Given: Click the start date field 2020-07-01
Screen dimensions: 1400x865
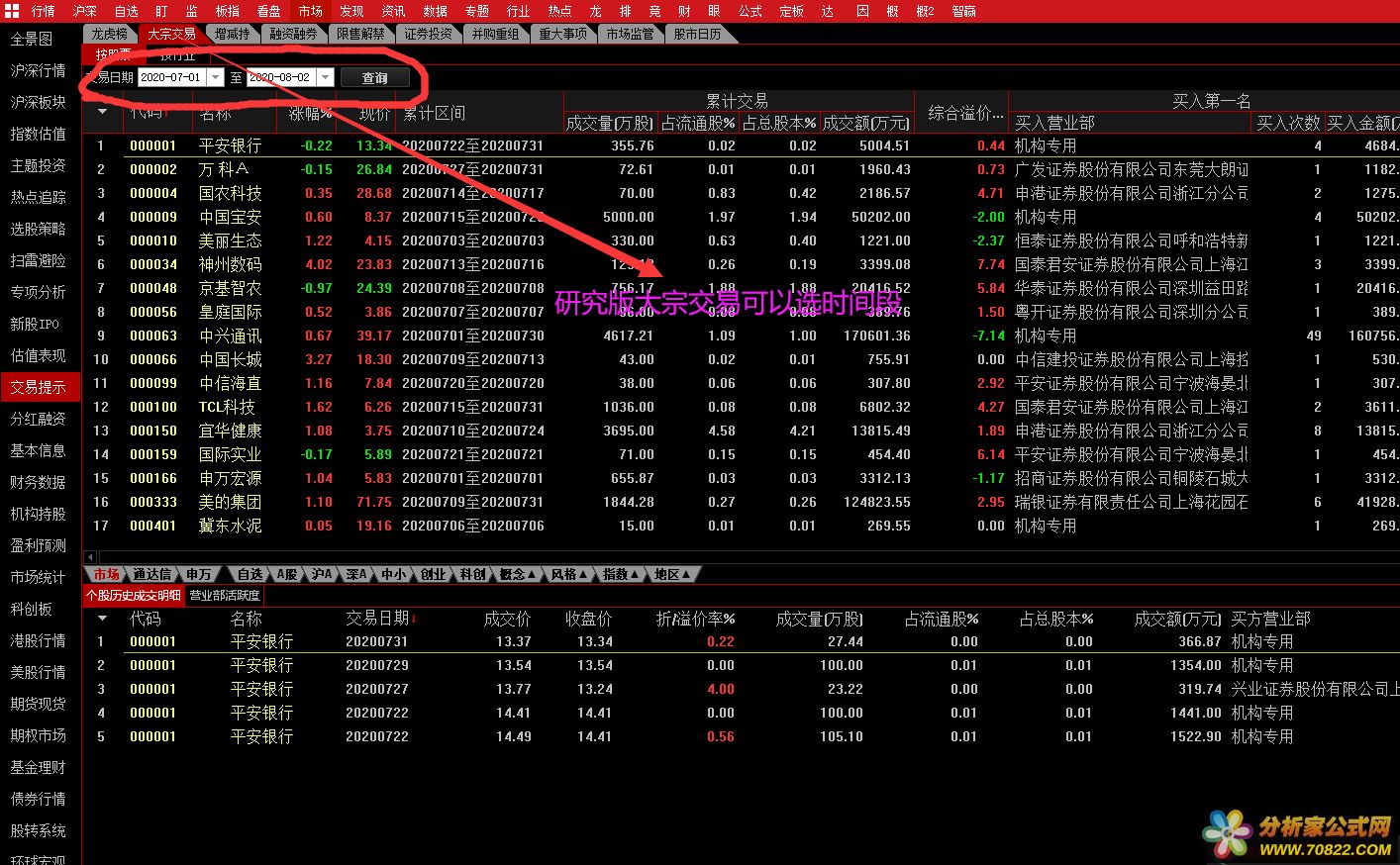Looking at the screenshot, I should tap(171, 77).
